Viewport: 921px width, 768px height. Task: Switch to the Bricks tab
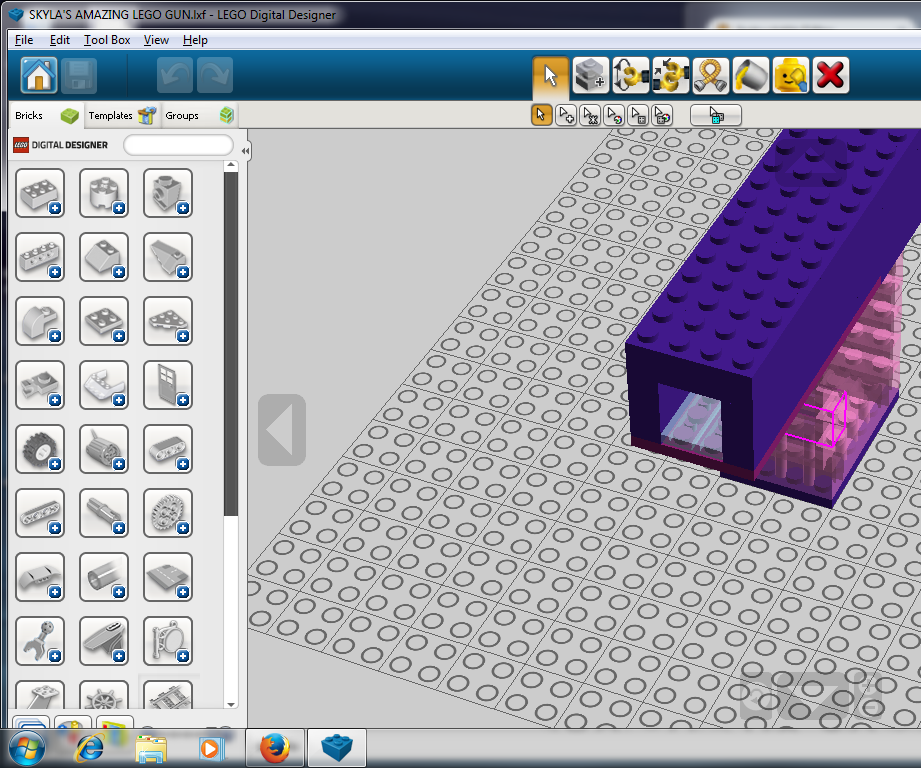pos(46,115)
